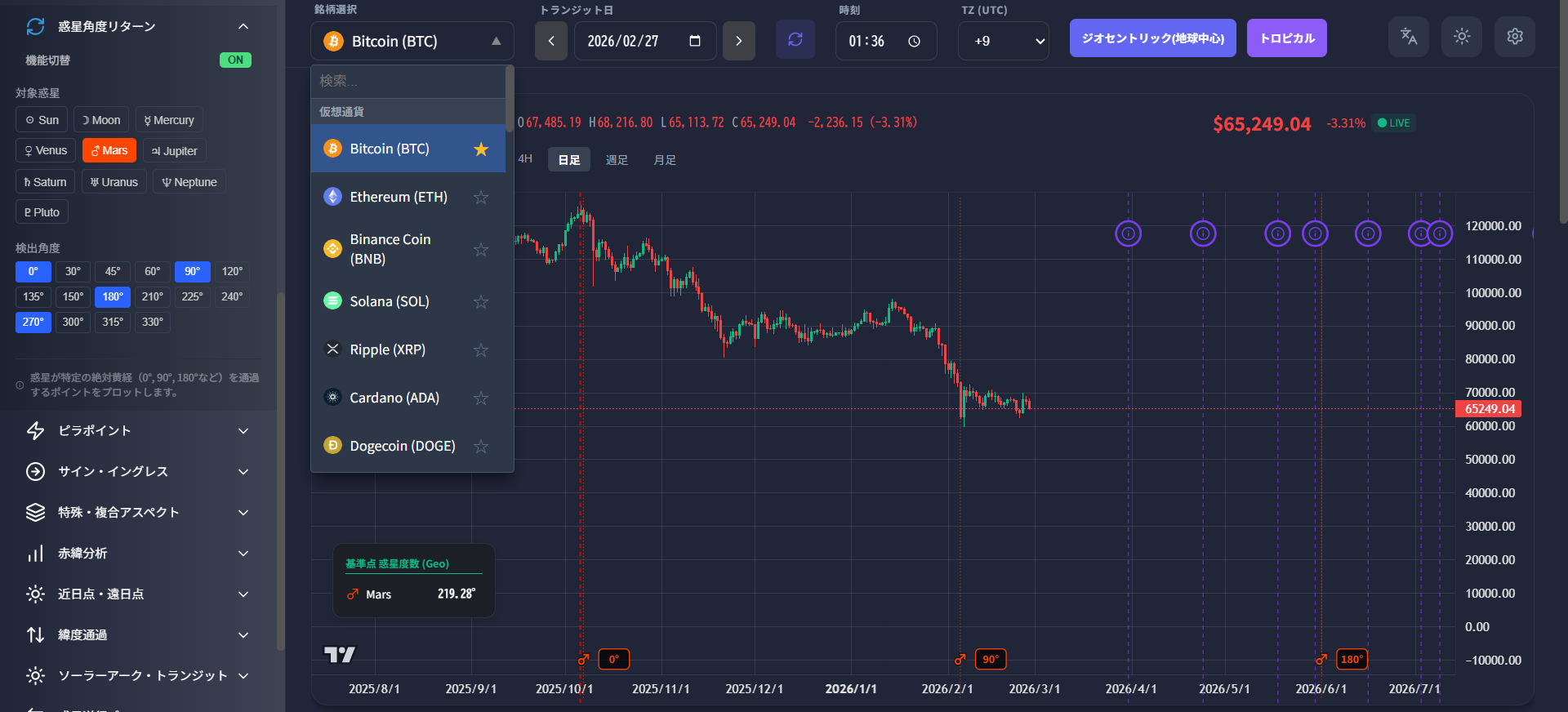Go to next transit date

click(x=739, y=41)
